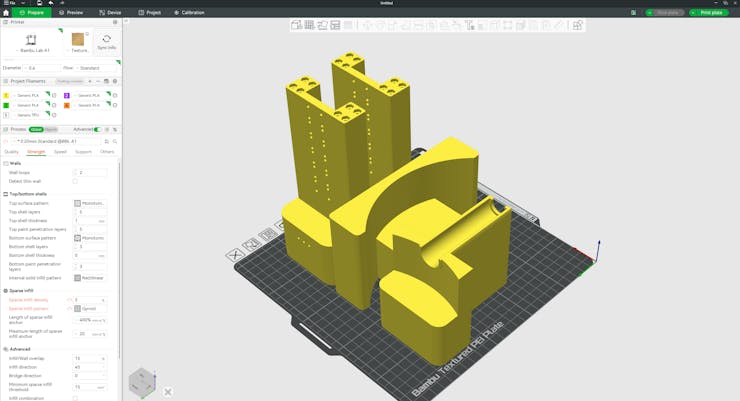Image resolution: width=740 pixels, height=401 pixels.
Task: Switch to the Preview tab
Action: point(71,13)
